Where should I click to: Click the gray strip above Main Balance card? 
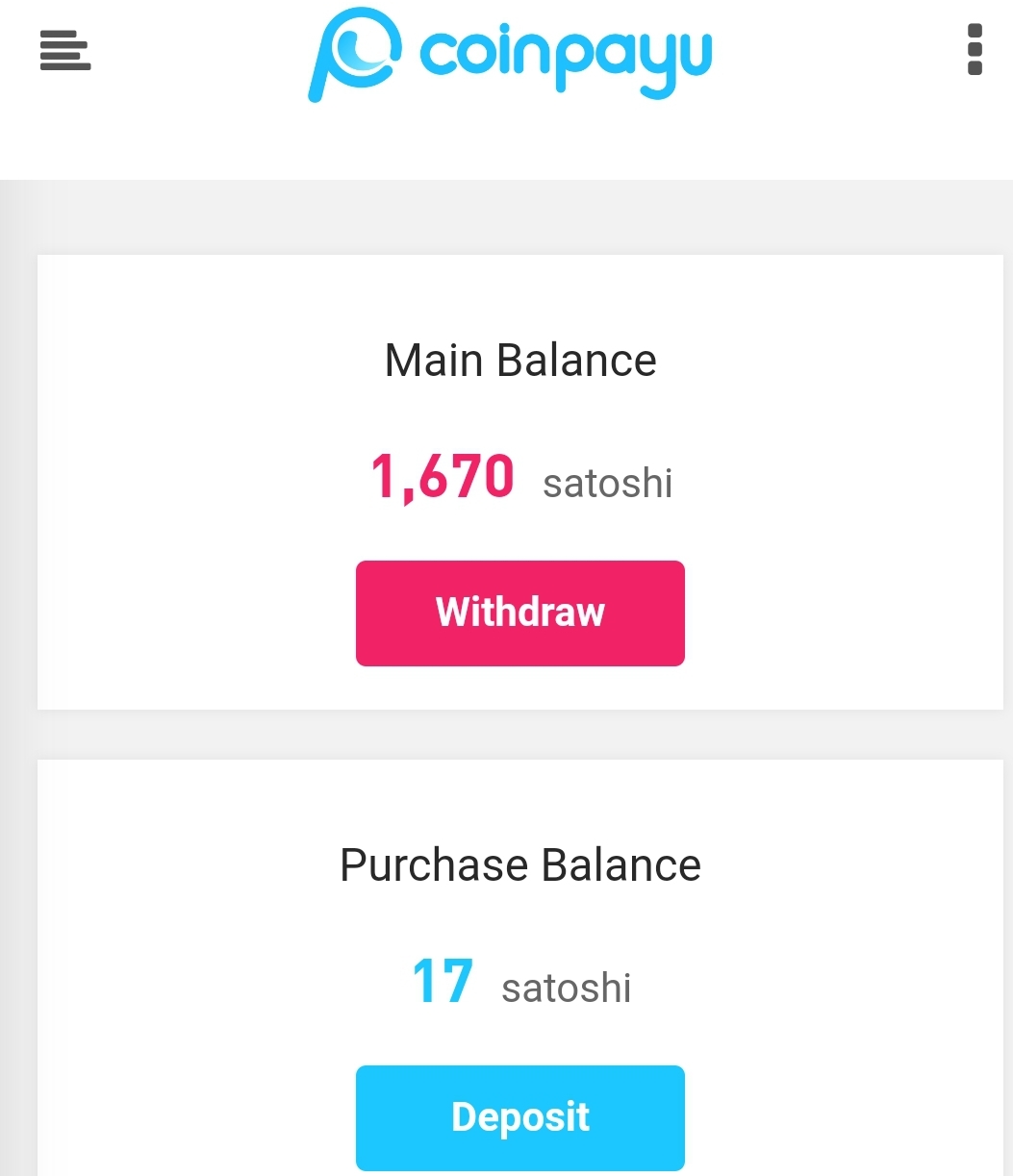click(x=519, y=217)
